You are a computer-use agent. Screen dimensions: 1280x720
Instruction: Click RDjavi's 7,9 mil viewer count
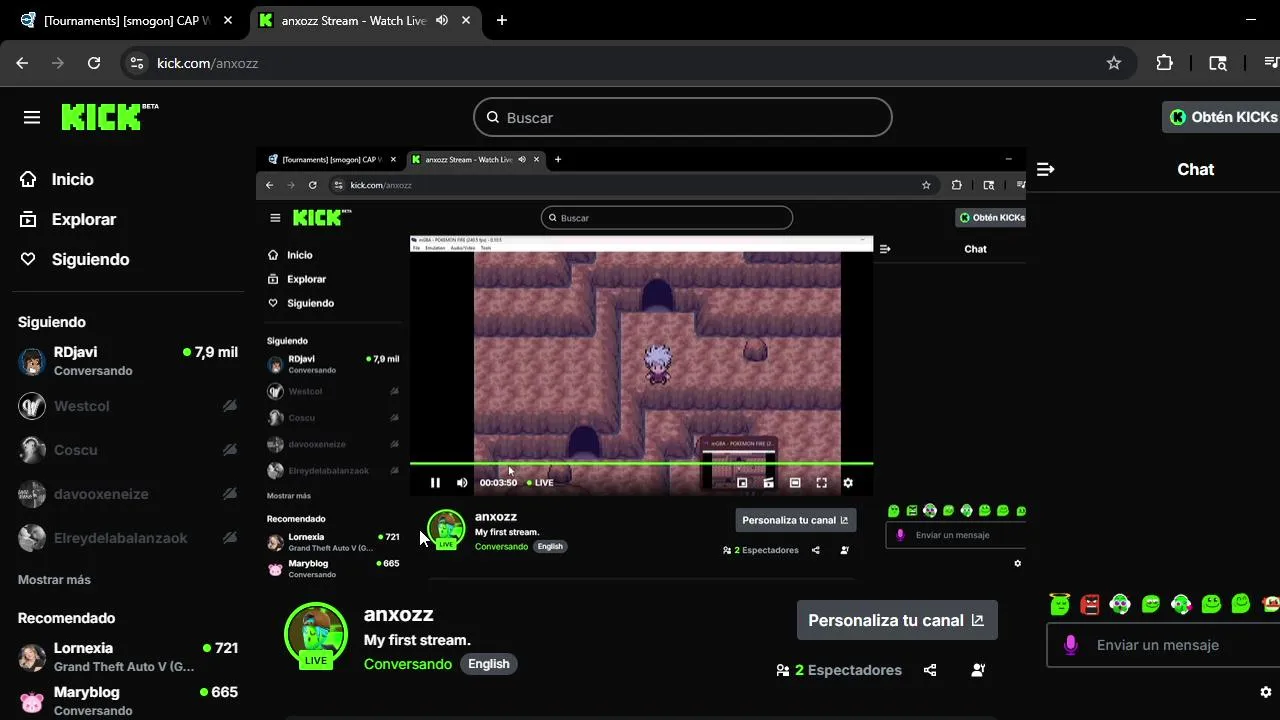click(211, 352)
